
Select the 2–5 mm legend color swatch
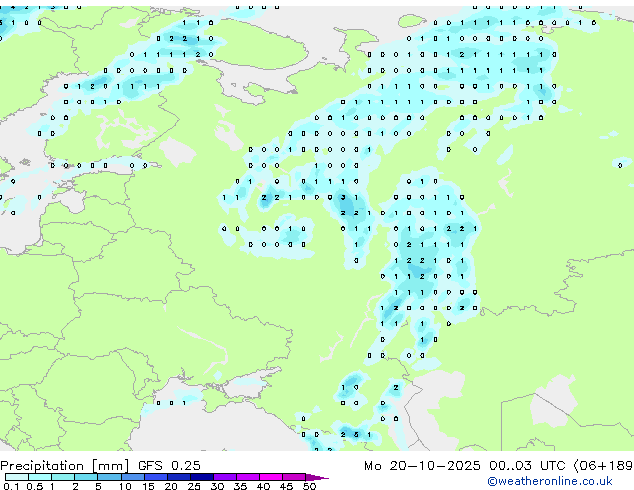click(86, 477)
